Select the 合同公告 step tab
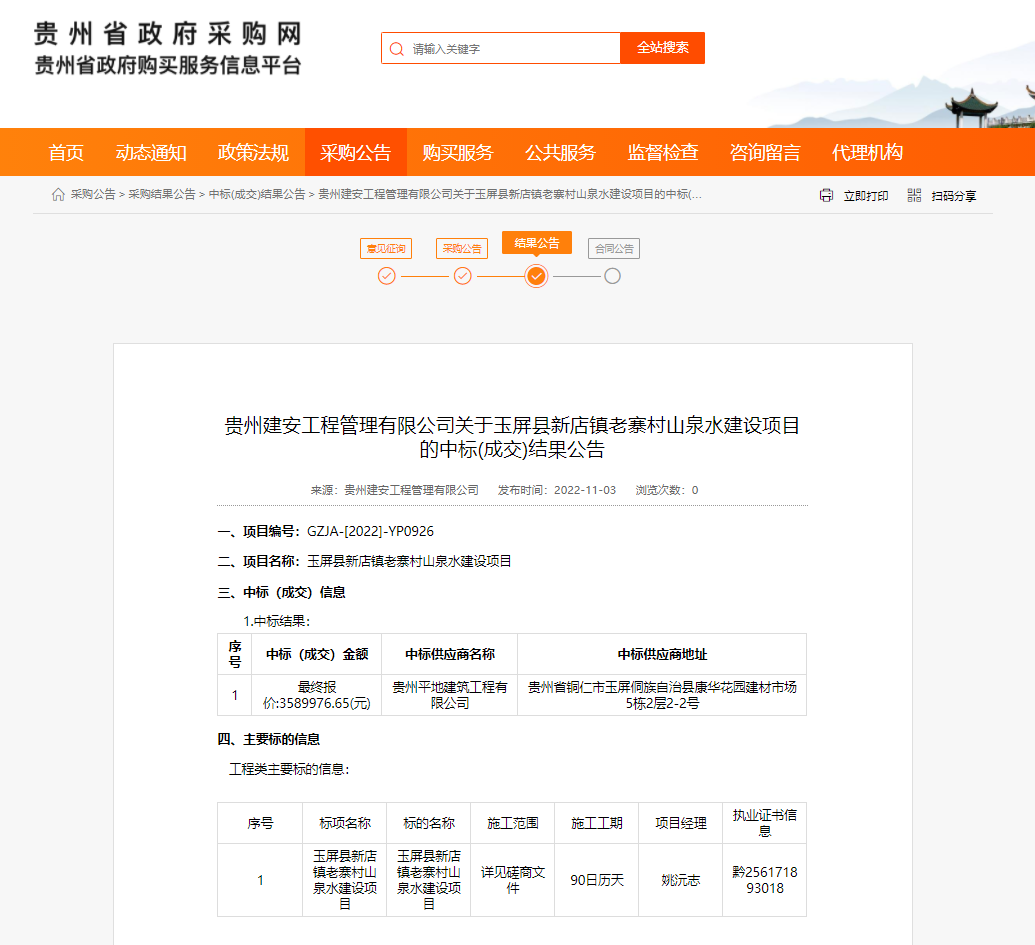The height and width of the screenshot is (945, 1035). [x=614, y=249]
